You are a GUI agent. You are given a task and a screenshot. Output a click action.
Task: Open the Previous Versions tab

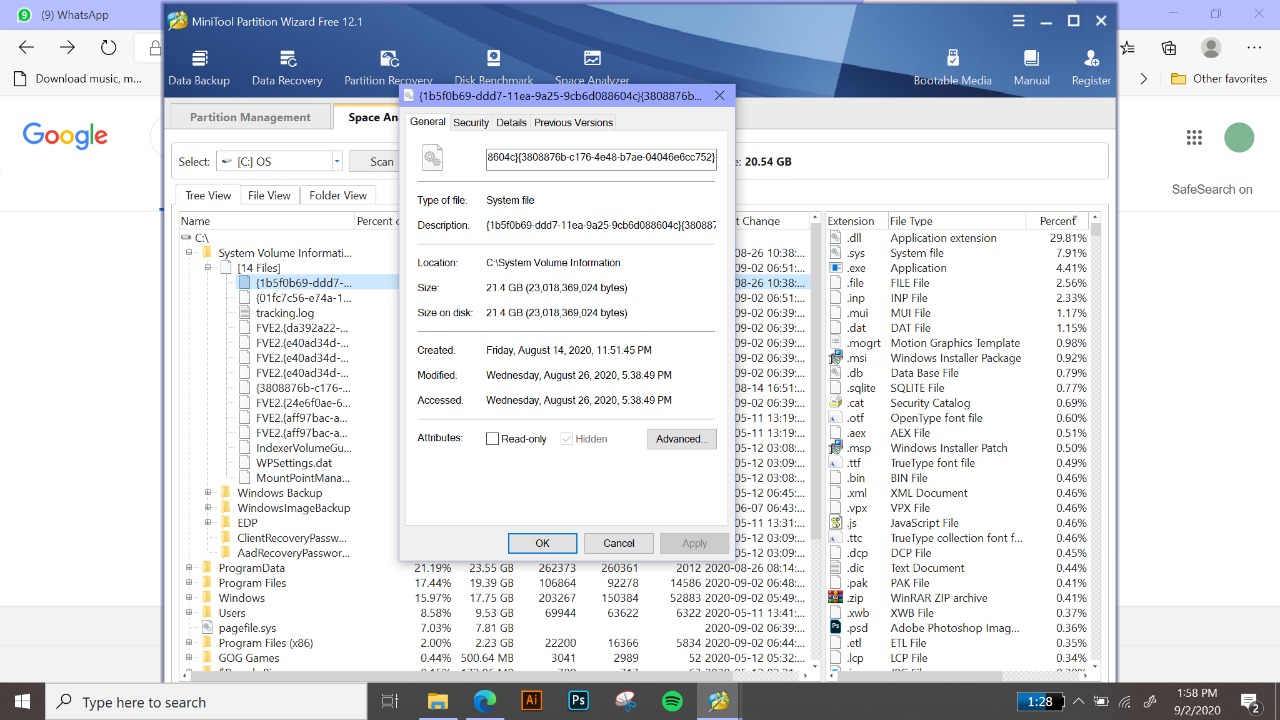tap(573, 122)
